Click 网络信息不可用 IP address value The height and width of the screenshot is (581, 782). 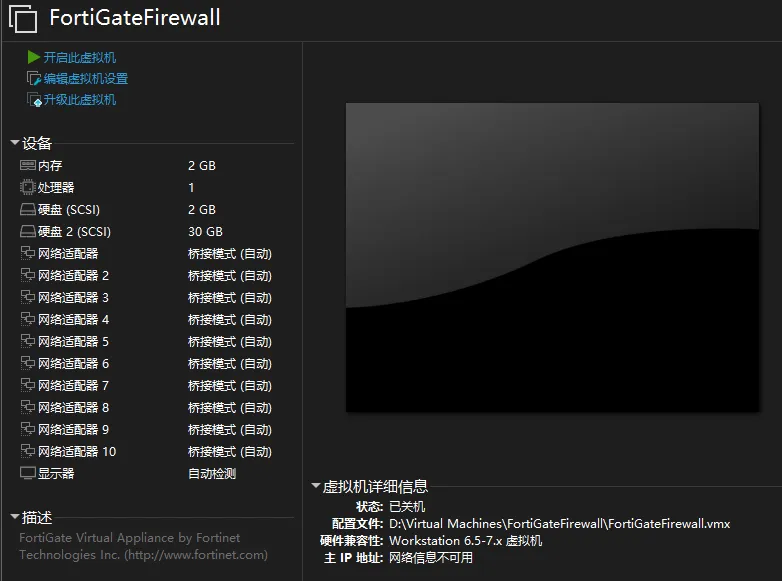coord(431,558)
